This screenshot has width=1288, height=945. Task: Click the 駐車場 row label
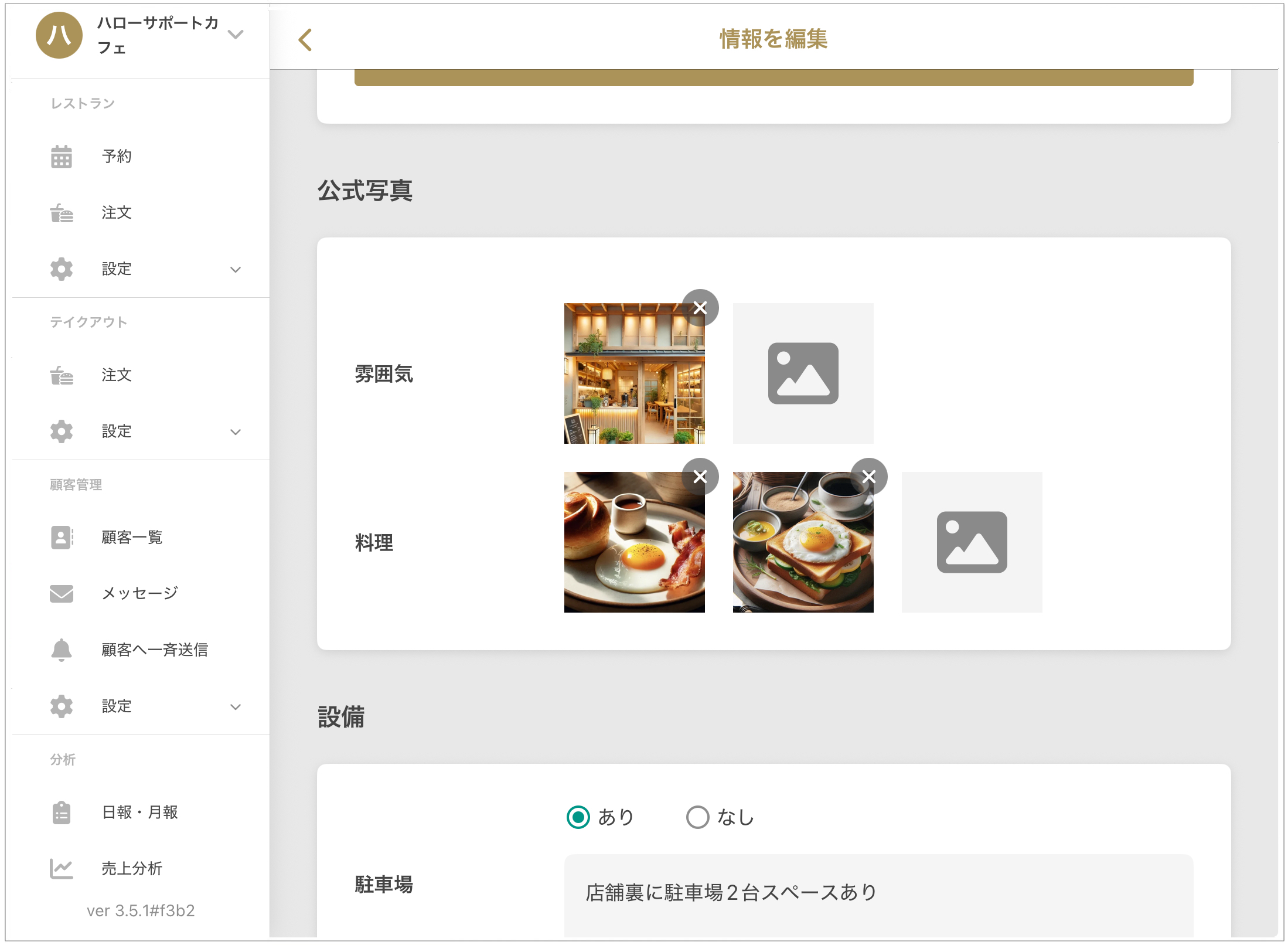click(384, 885)
